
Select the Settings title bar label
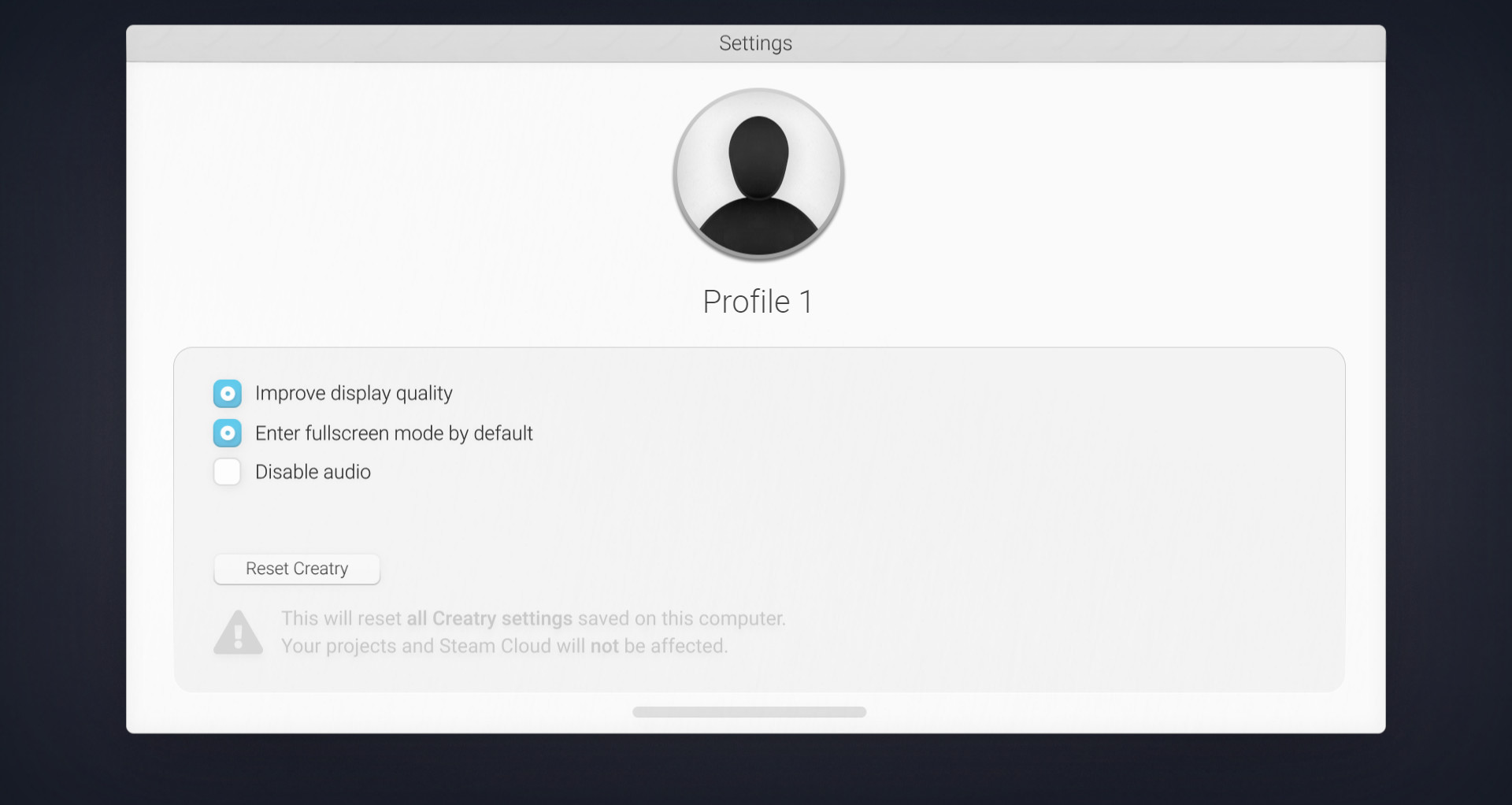[755, 43]
